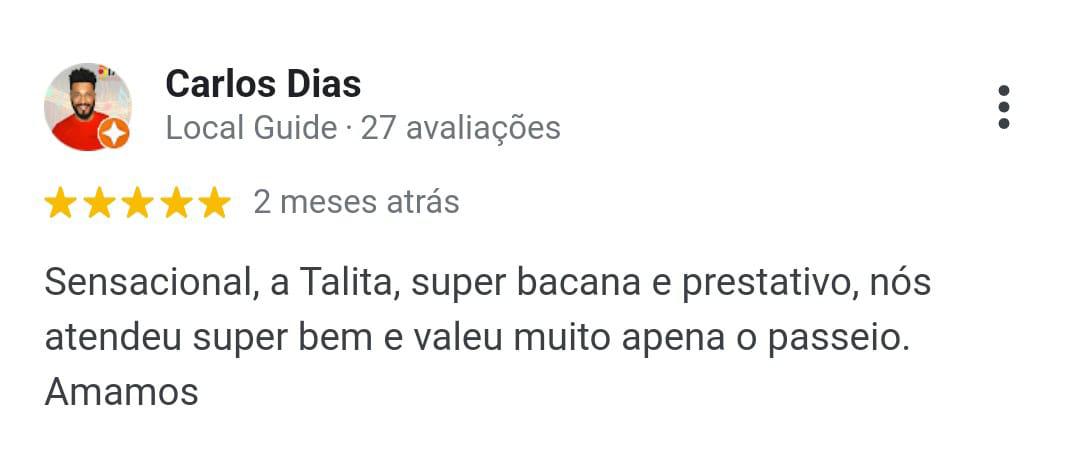1080x462 pixels.
Task: Click the word "Amamos" ending the review
Action: pos(121,392)
